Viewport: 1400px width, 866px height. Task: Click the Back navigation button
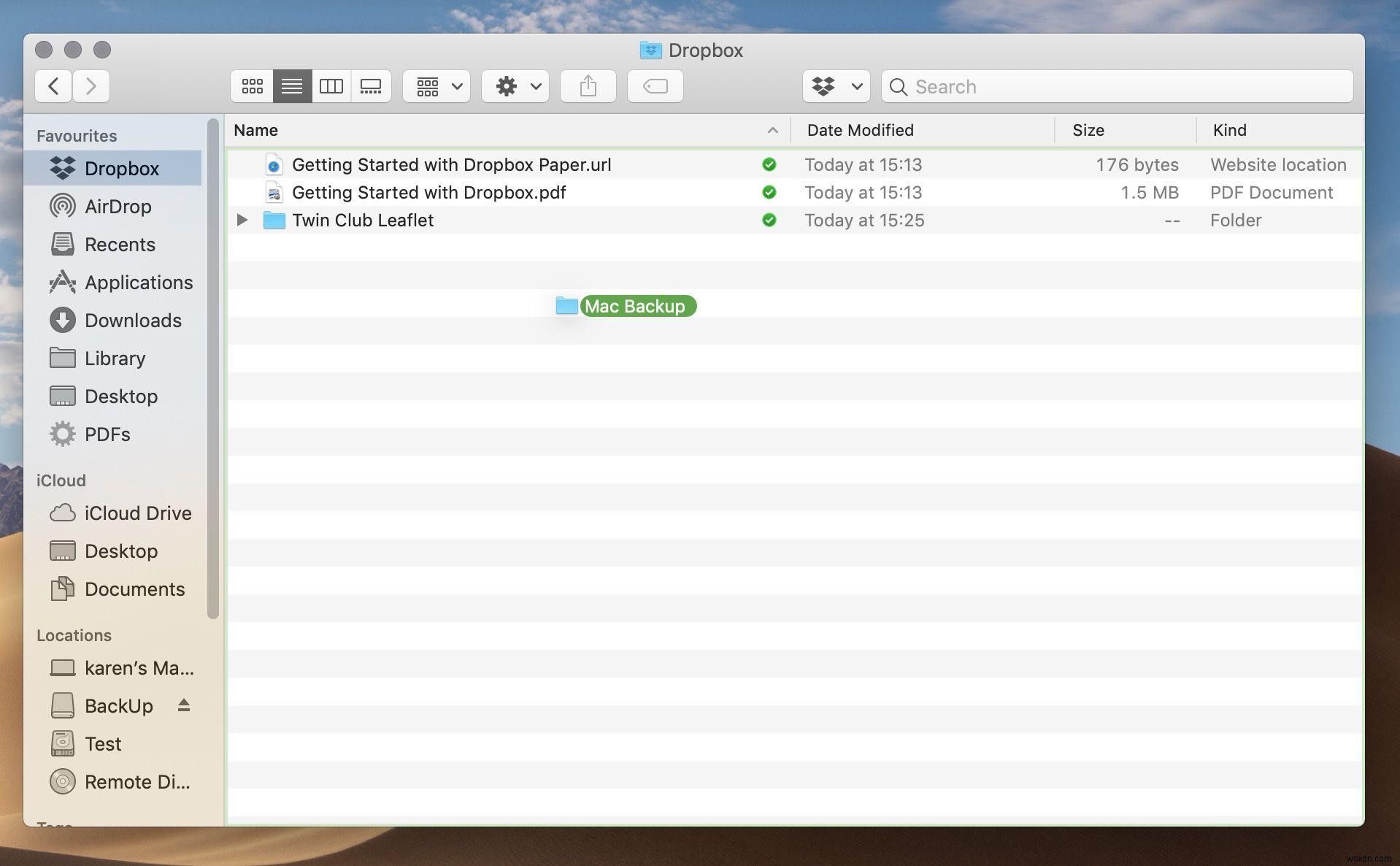(53, 86)
